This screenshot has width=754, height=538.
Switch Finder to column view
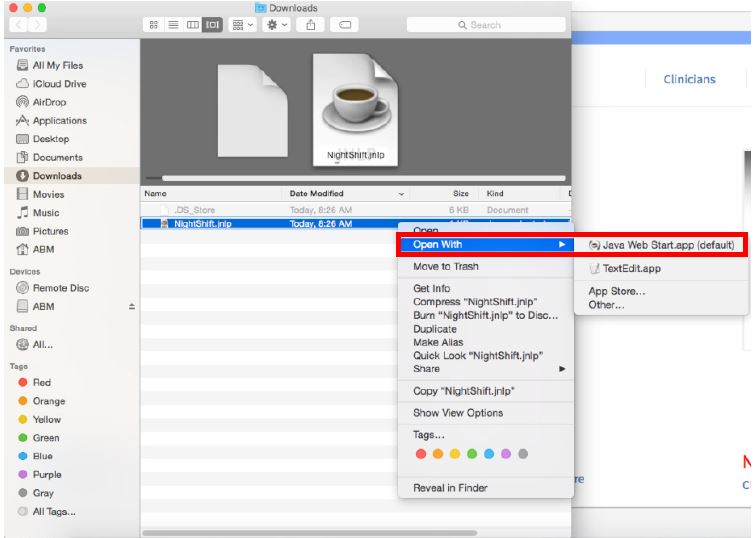pos(193,25)
